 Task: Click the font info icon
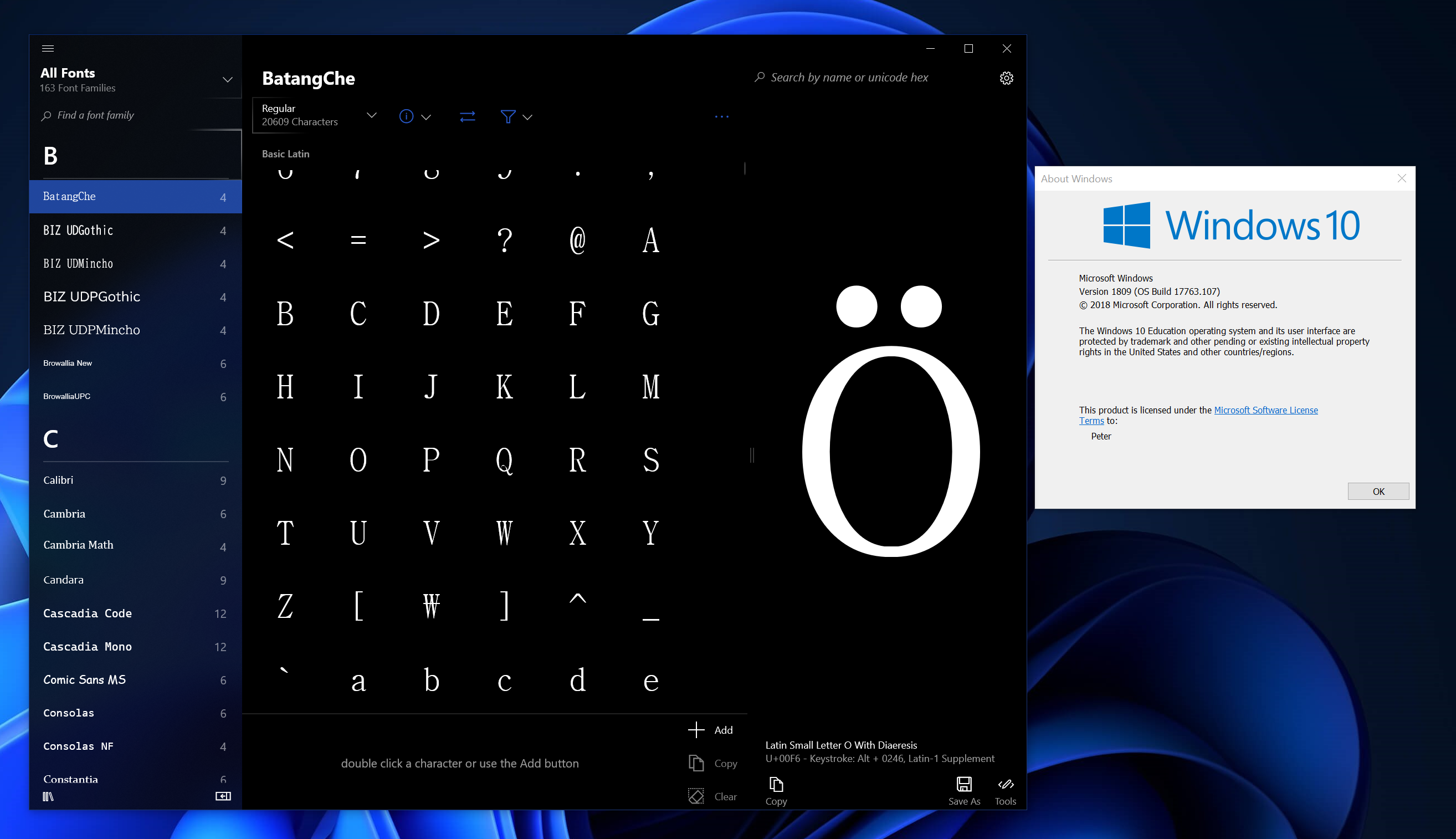coord(406,116)
